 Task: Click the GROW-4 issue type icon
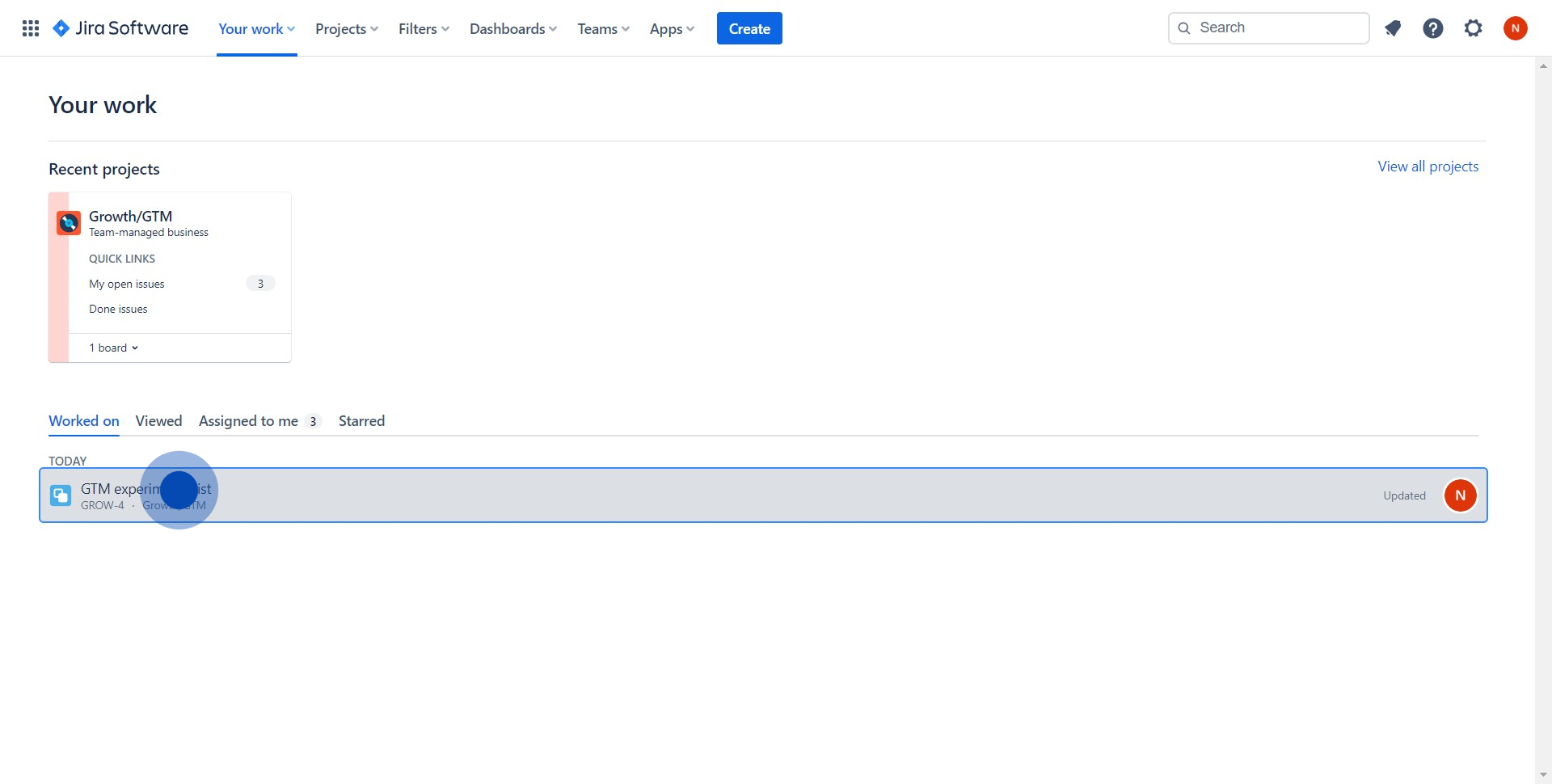point(61,495)
